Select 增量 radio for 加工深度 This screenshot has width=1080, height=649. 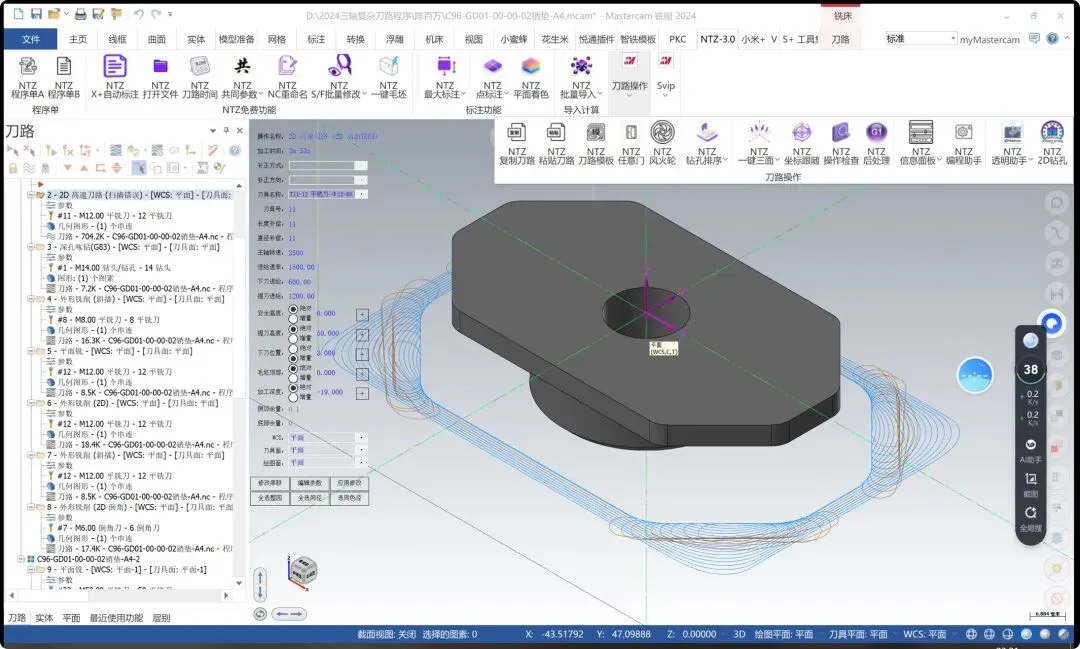[293, 398]
